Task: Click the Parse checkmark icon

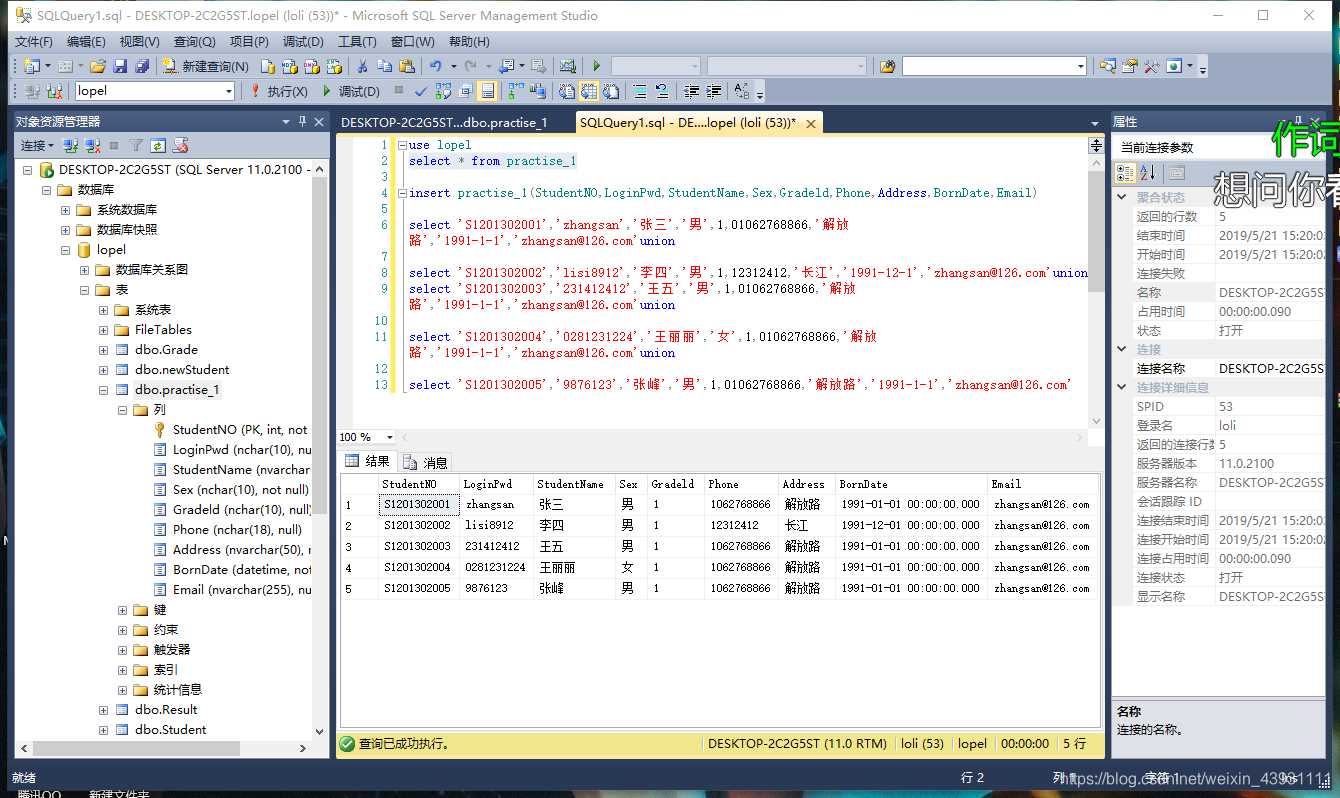Action: tap(421, 91)
